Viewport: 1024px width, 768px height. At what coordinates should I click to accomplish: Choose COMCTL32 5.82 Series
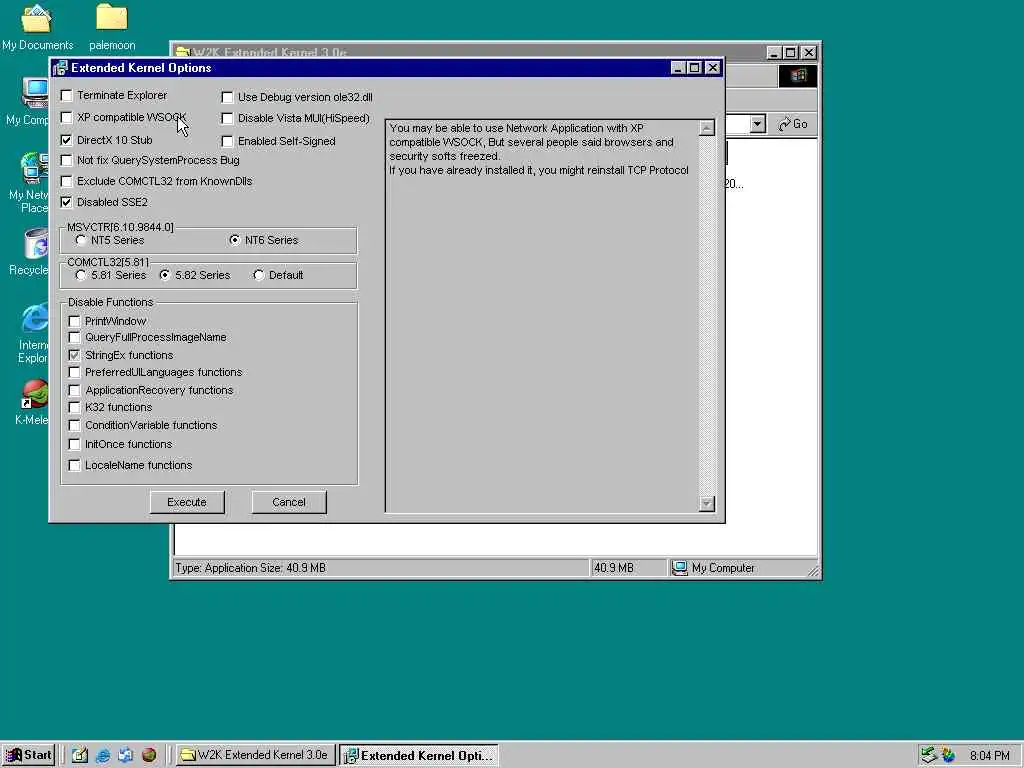[x=165, y=275]
